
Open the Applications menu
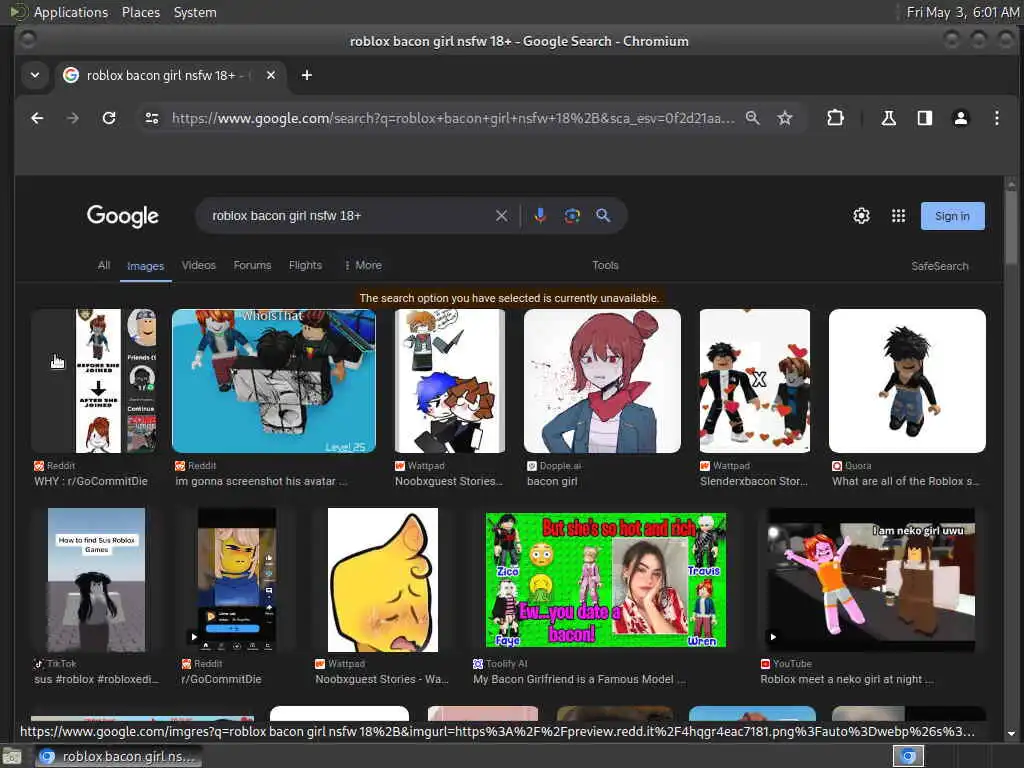click(x=71, y=12)
